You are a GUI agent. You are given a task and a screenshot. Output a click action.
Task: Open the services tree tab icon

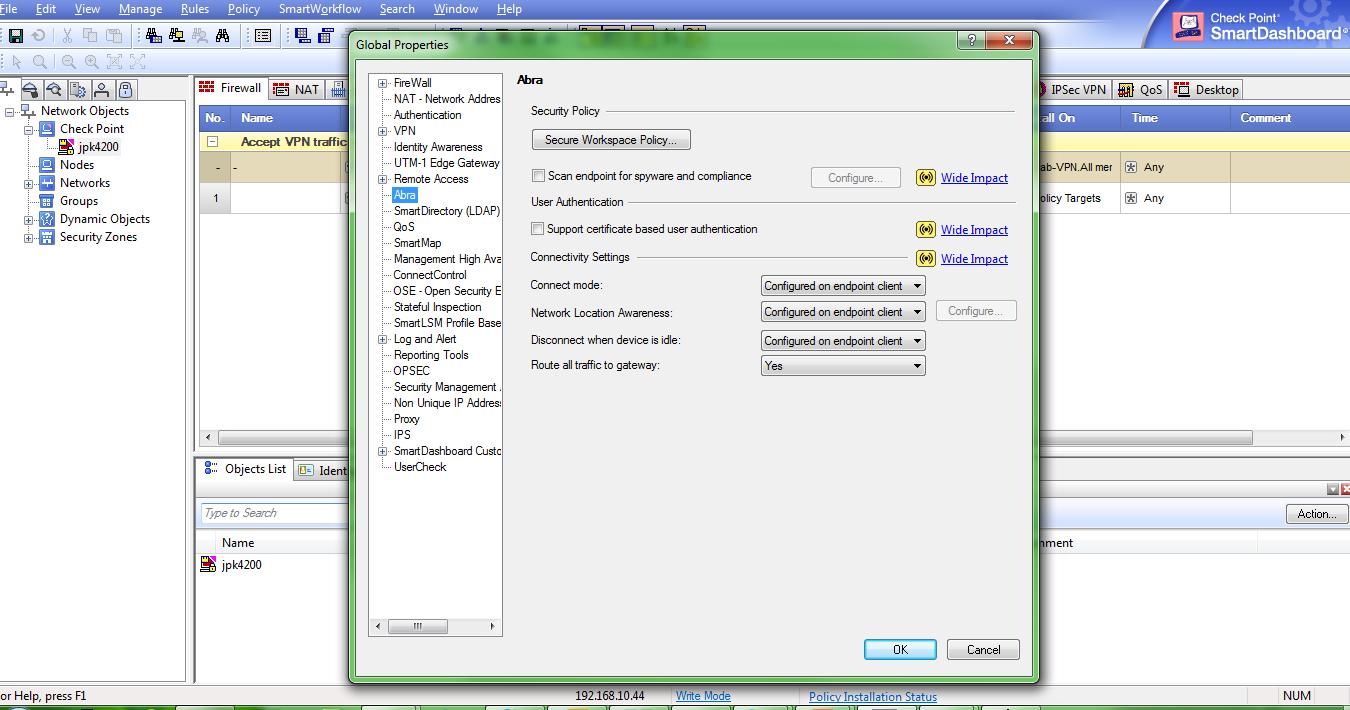tap(31, 90)
